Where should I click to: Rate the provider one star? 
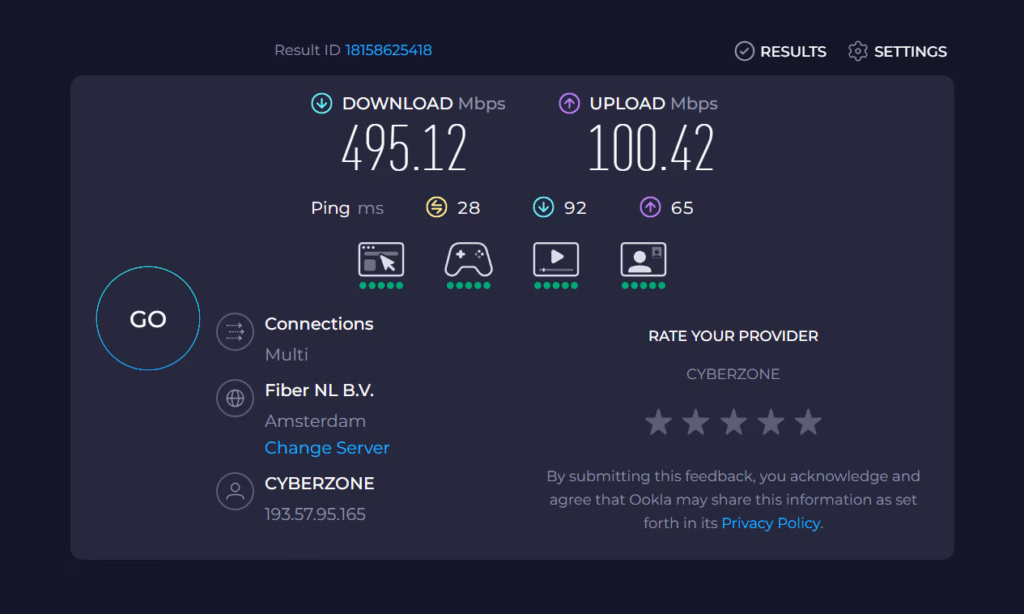pos(658,422)
